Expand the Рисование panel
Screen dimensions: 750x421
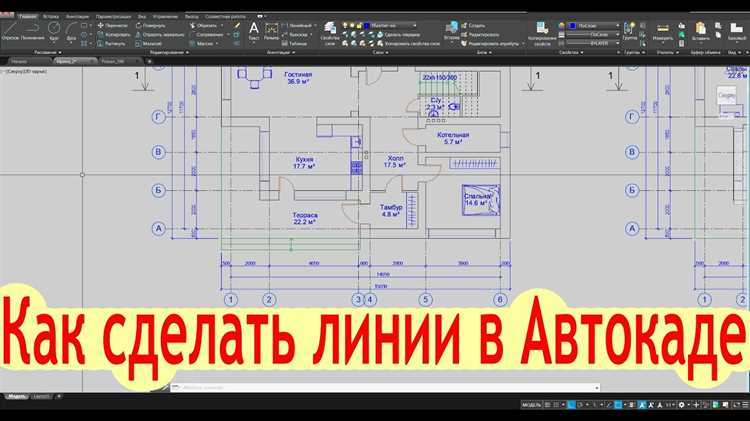[x=47, y=52]
